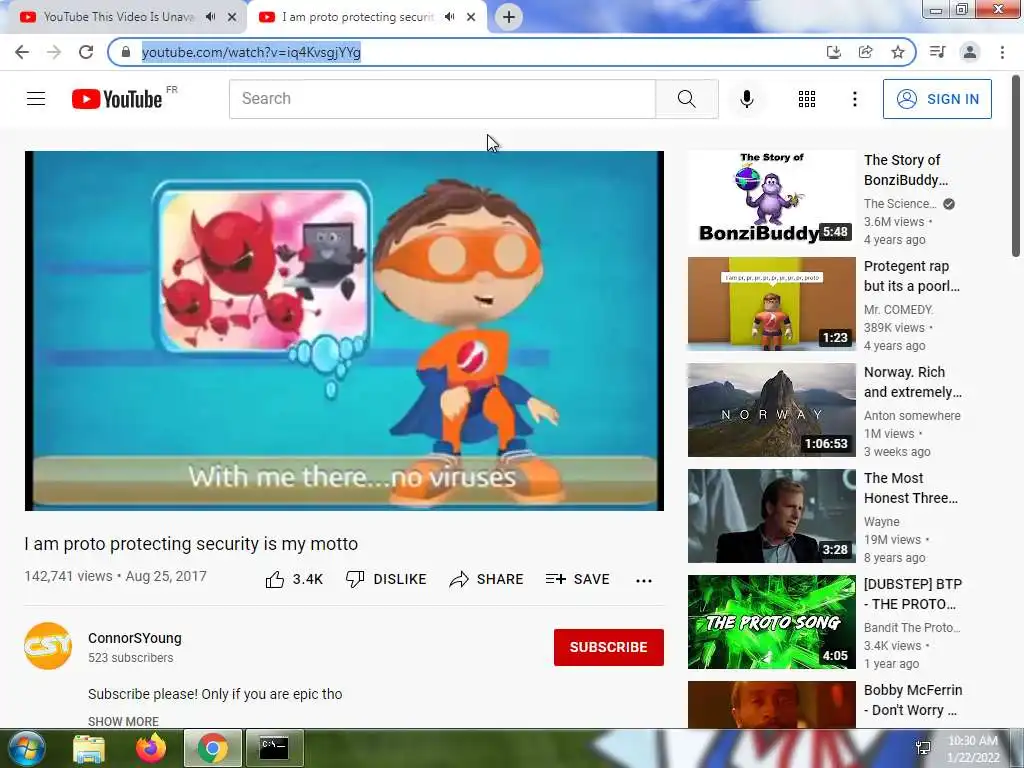
Task: Click the browser forward arrow
Action: coord(54,52)
